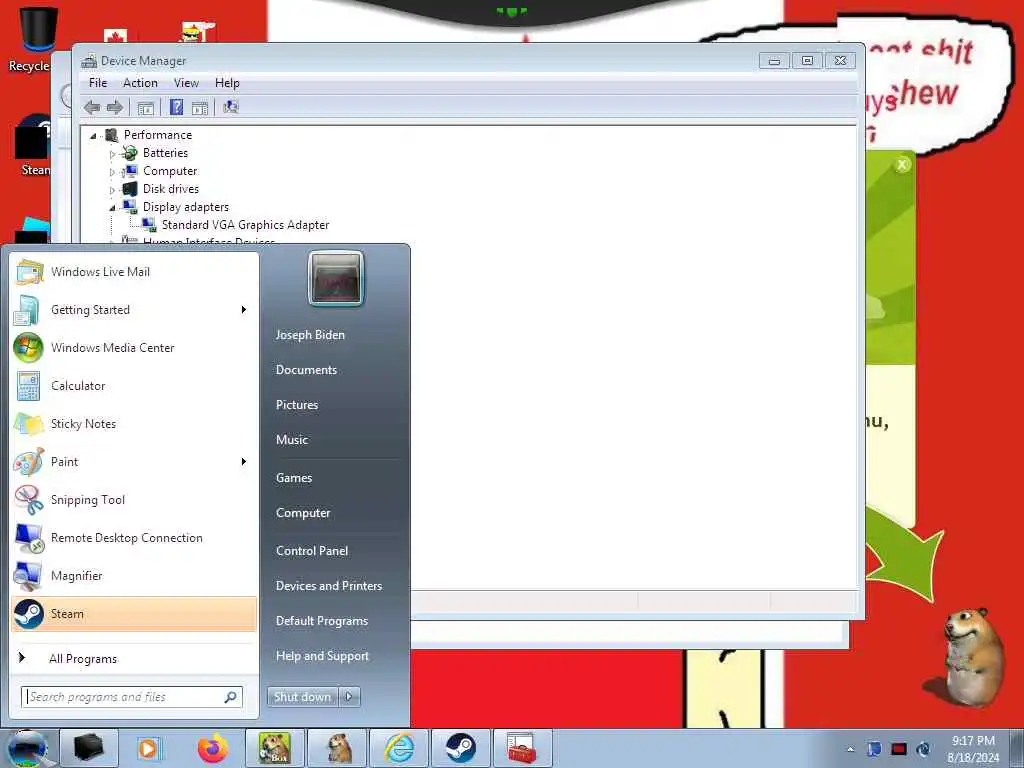Click the Back arrow in Device Manager toolbar
The width and height of the screenshot is (1024, 768).
92,107
